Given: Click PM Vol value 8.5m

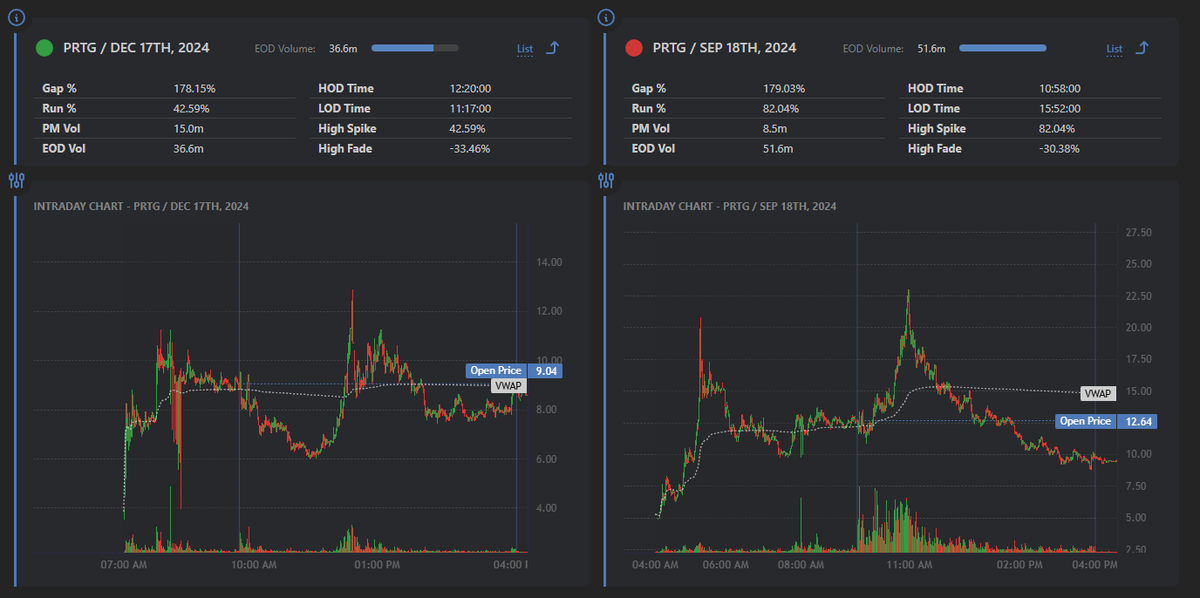Looking at the screenshot, I should (776, 129).
